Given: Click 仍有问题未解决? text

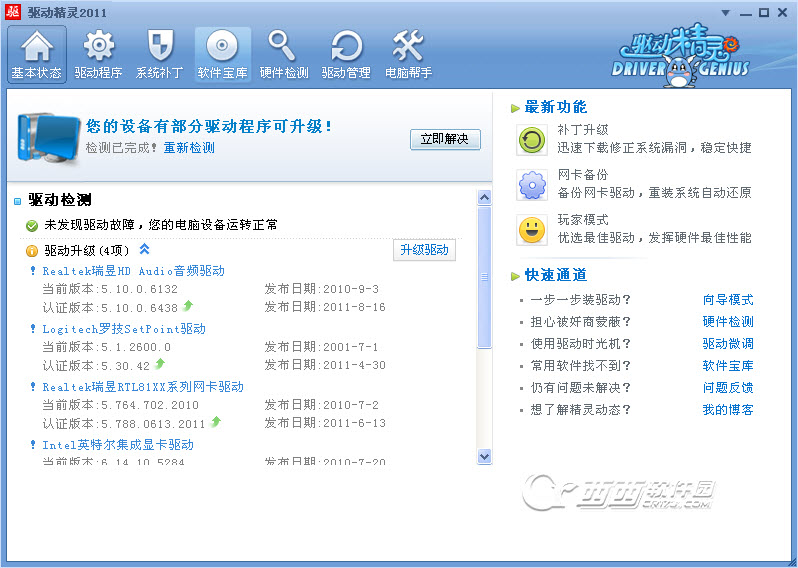Looking at the screenshot, I should point(581,388).
